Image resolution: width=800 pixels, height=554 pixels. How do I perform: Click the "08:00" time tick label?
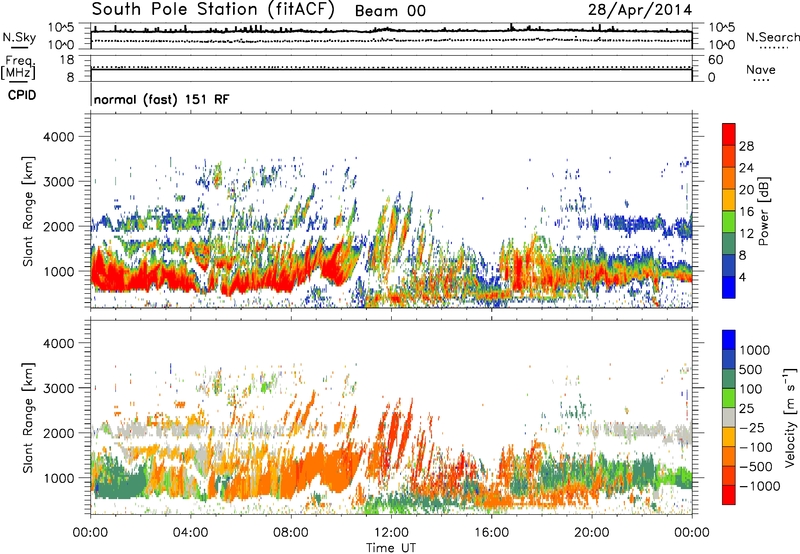(x=291, y=533)
